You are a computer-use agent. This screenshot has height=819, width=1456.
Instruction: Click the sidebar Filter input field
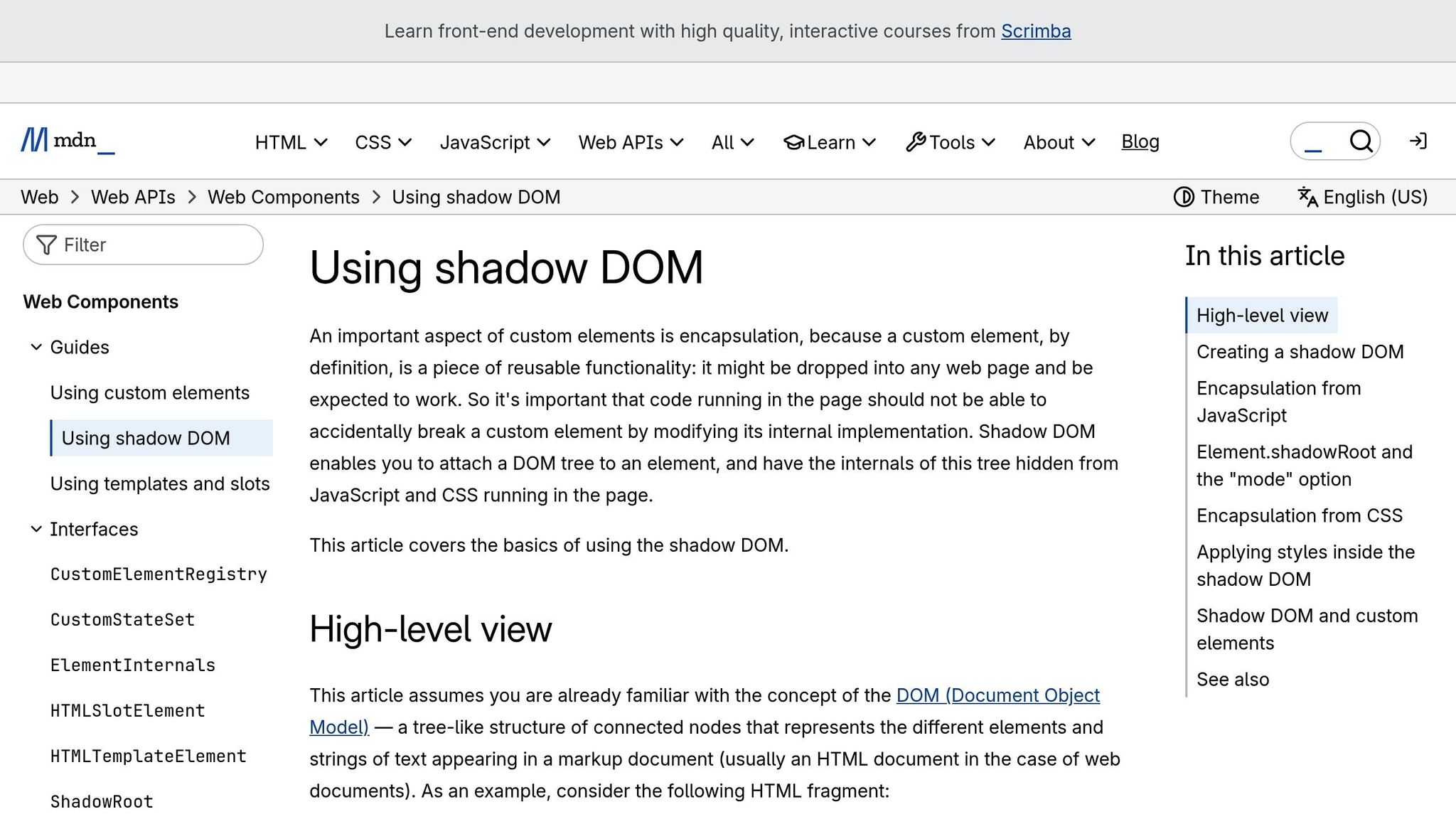pyautogui.click(x=156, y=245)
